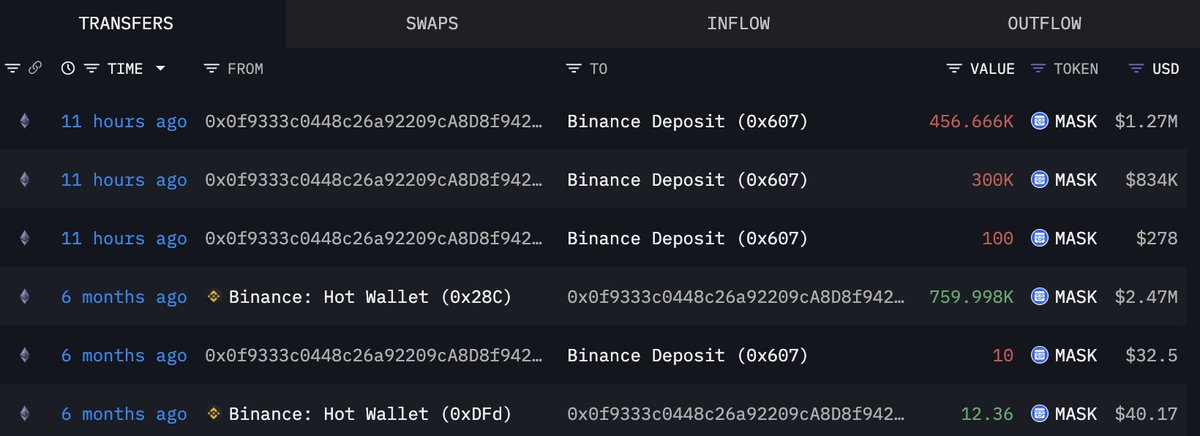
Task: Click the purple USD filter icon
Action: (x=1136, y=69)
